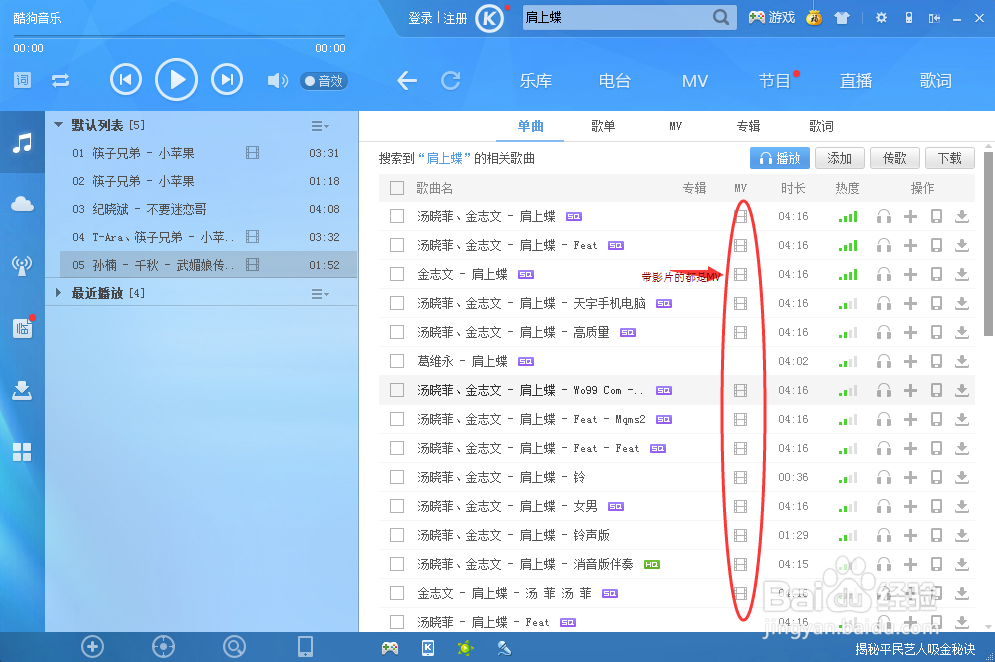Open the desktop lyrics (词) icon

(21, 79)
